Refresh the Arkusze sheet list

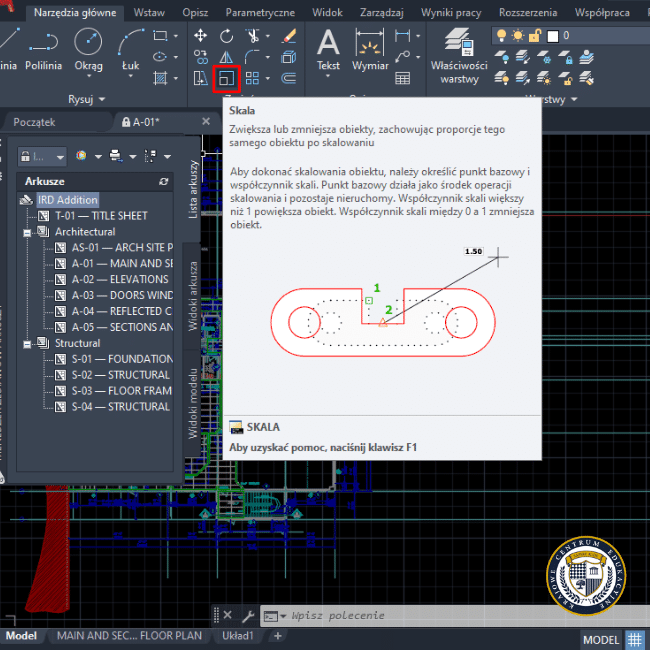click(164, 182)
